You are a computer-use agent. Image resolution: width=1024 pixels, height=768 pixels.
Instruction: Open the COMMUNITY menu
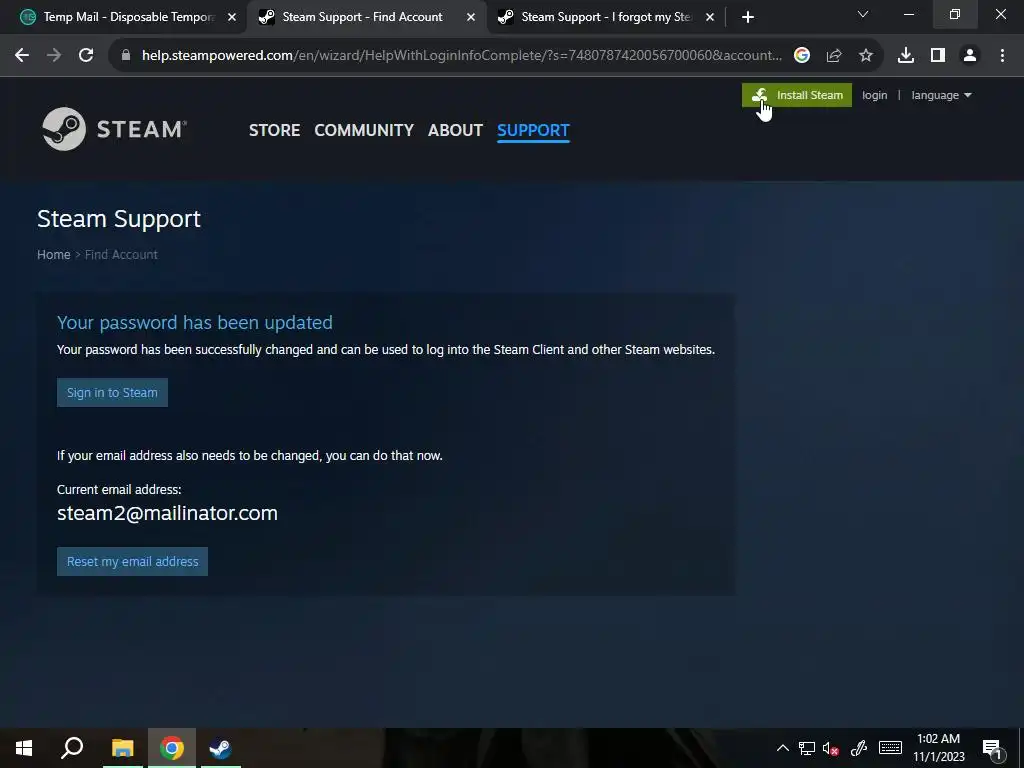[364, 130]
